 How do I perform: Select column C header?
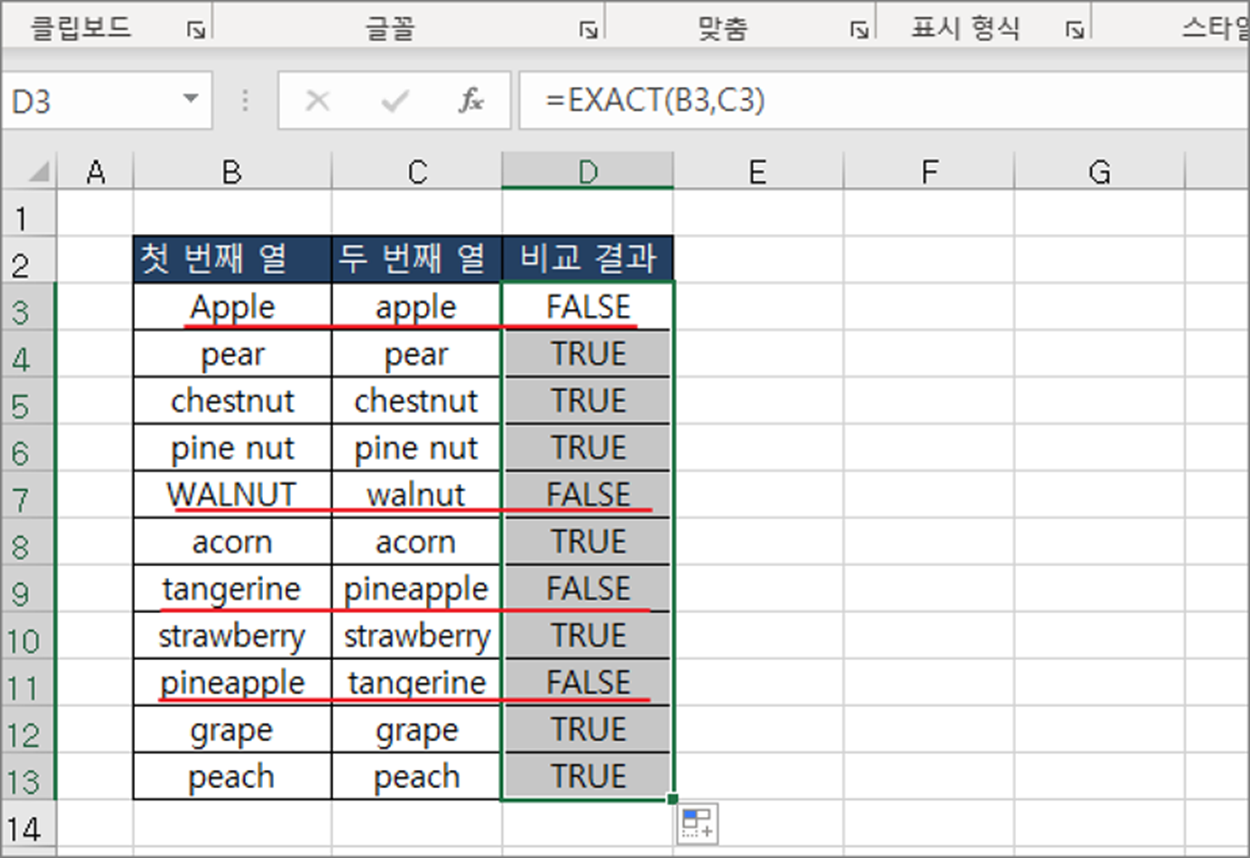point(417,173)
